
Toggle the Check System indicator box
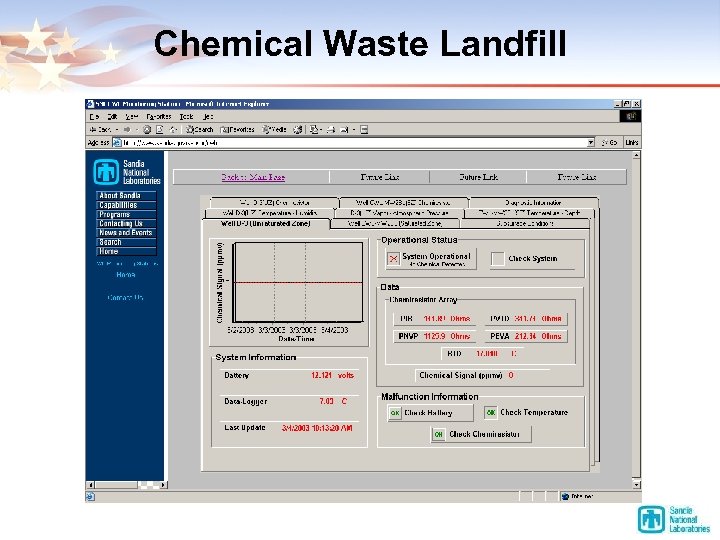point(497,259)
